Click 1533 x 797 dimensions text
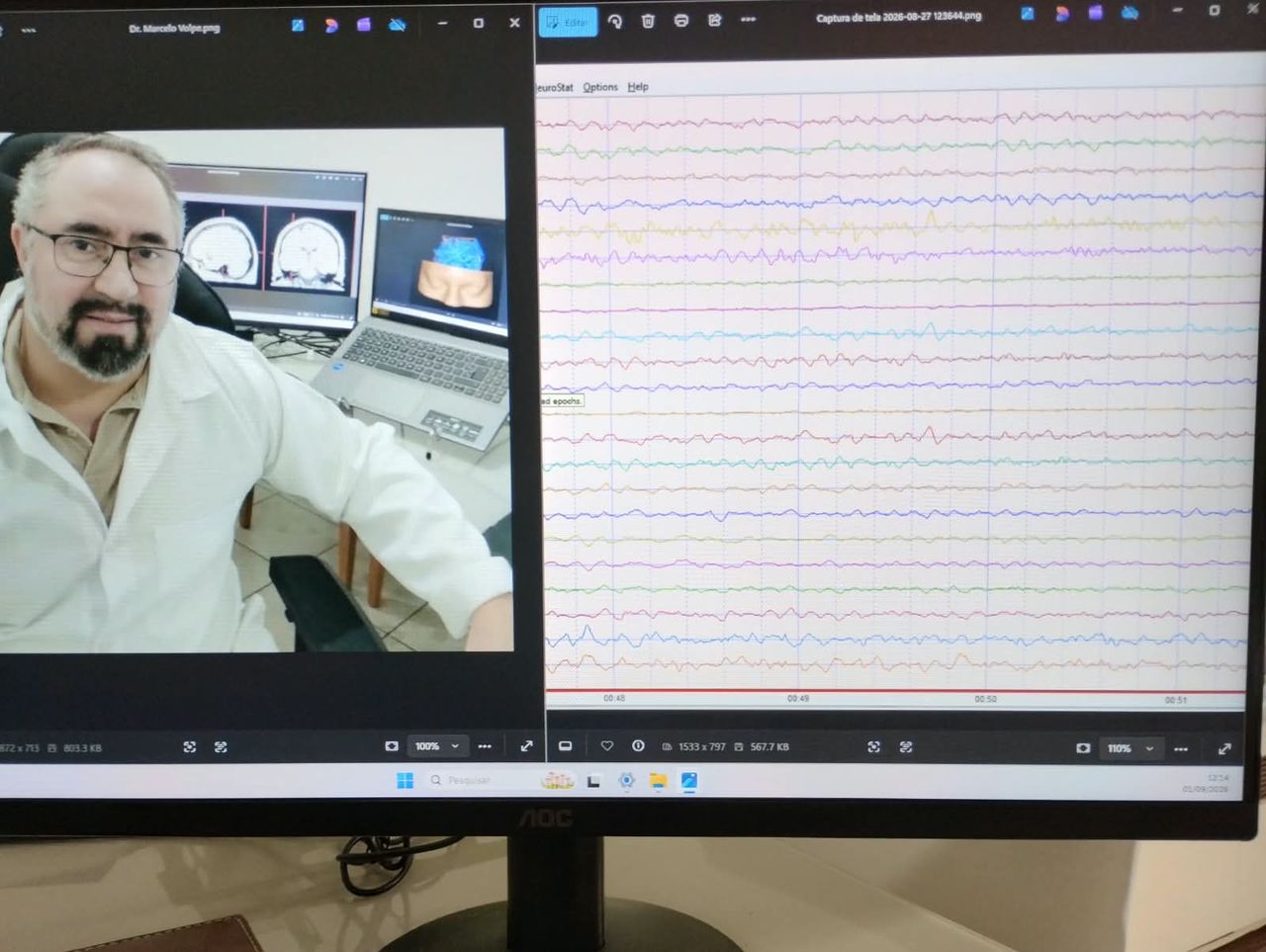This screenshot has width=1266, height=952. (701, 746)
